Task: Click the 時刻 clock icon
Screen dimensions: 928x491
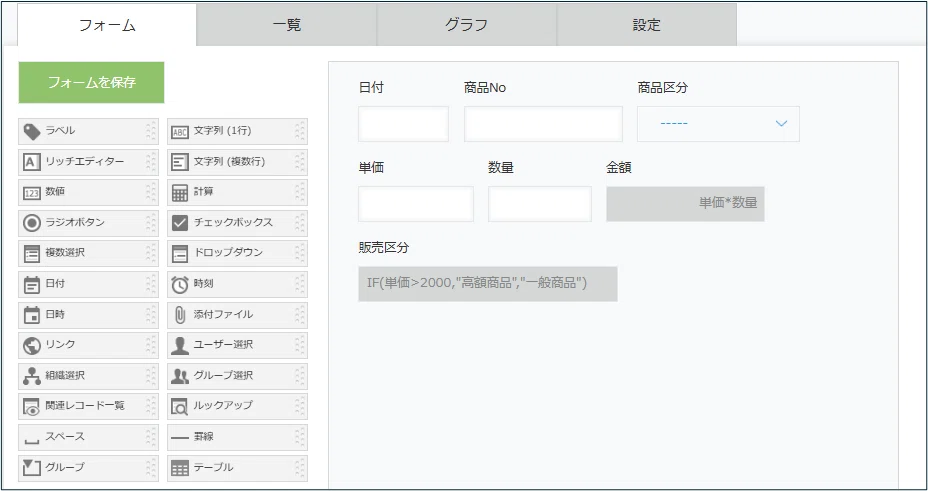Action: (x=180, y=285)
